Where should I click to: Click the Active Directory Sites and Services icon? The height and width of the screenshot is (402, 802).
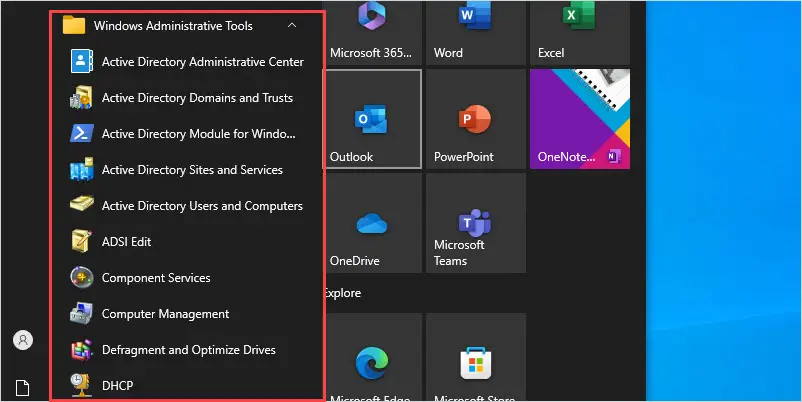click(x=81, y=169)
